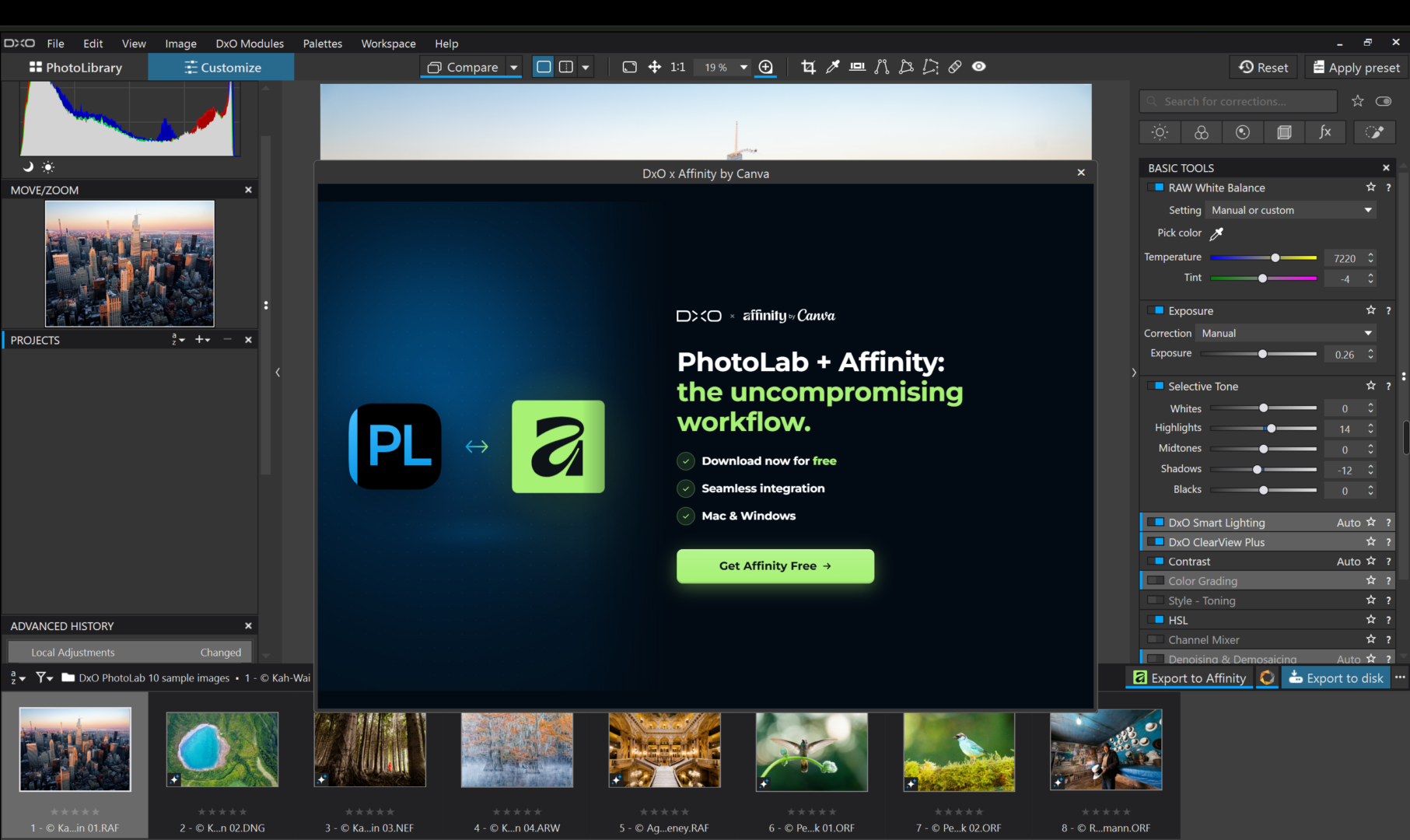Screen dimensions: 1410x840
Task: Open the White Balance Setting dropdown
Action: pos(1290,210)
